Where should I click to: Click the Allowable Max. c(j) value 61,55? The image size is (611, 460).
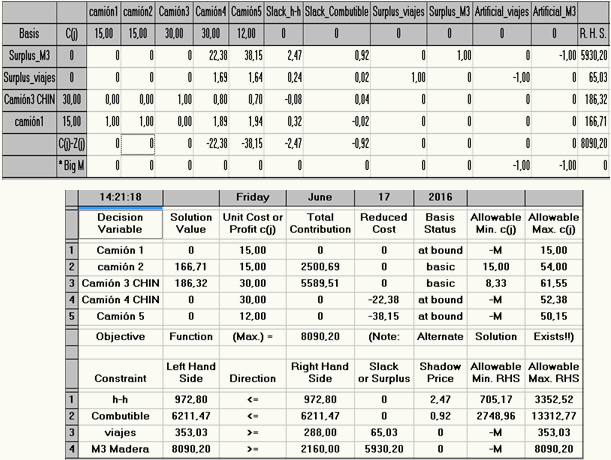tap(554, 283)
